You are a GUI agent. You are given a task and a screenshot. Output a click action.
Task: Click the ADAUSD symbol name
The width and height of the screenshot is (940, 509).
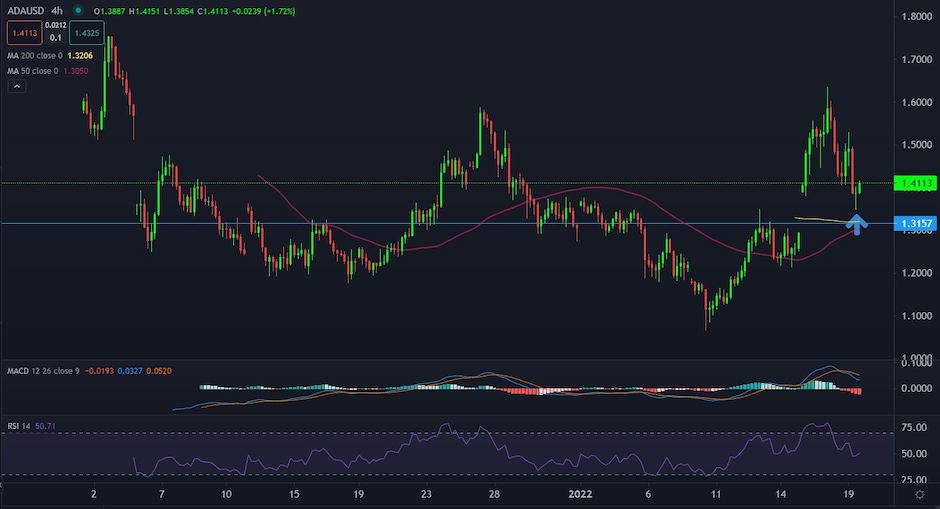click(25, 9)
